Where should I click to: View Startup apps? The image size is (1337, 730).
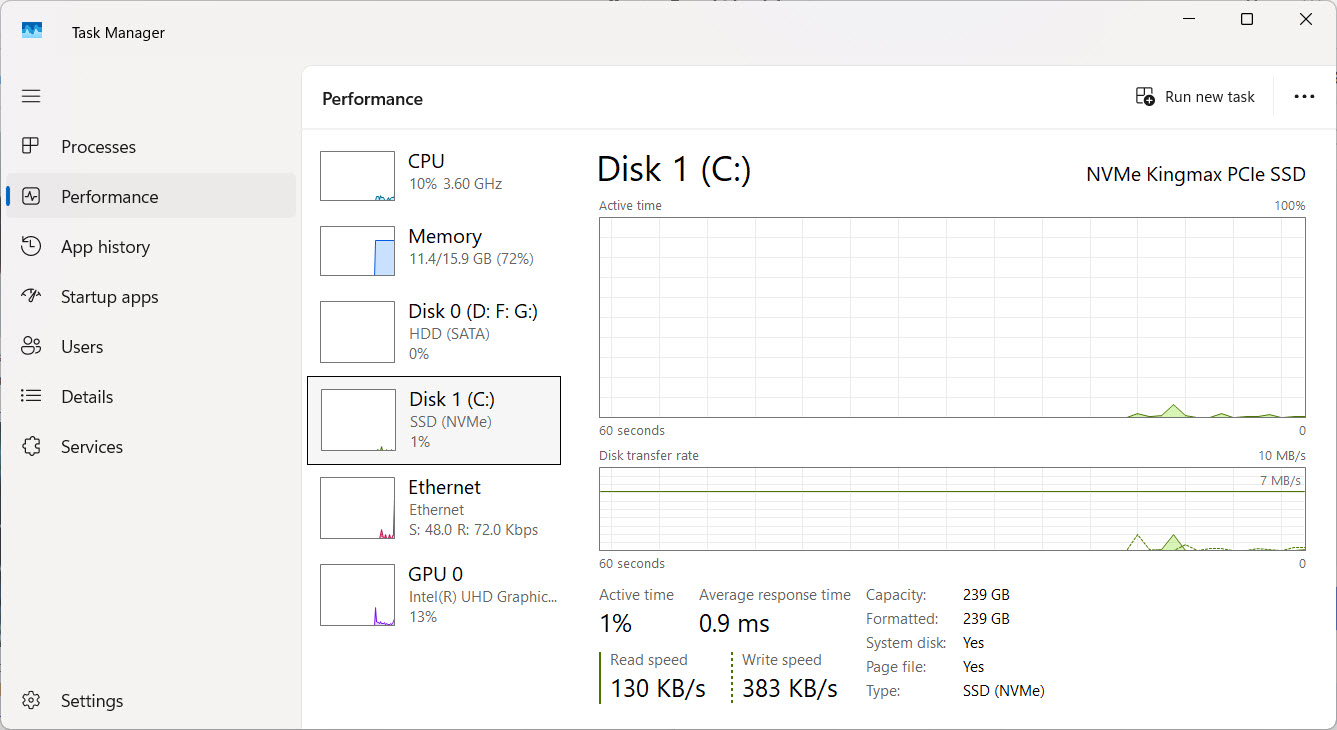point(31,296)
